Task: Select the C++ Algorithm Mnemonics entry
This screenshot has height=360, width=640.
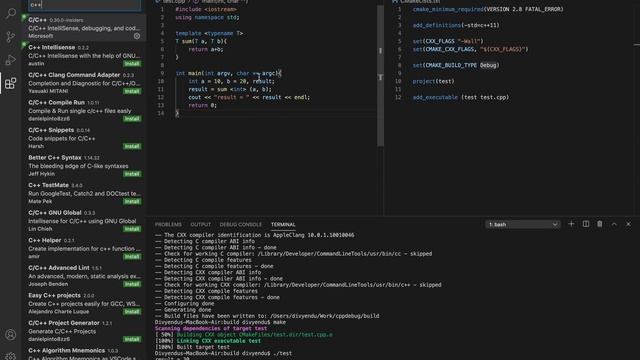Action: (x=84, y=353)
